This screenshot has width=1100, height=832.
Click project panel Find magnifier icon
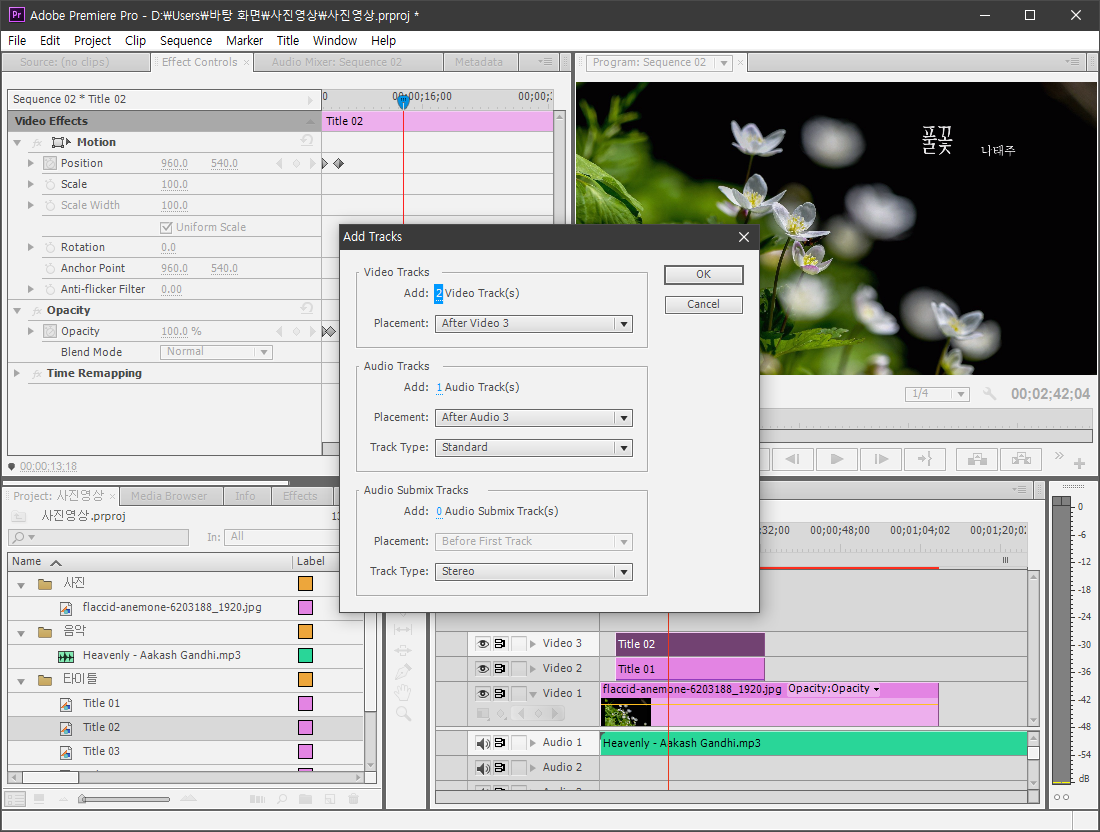tap(282, 799)
